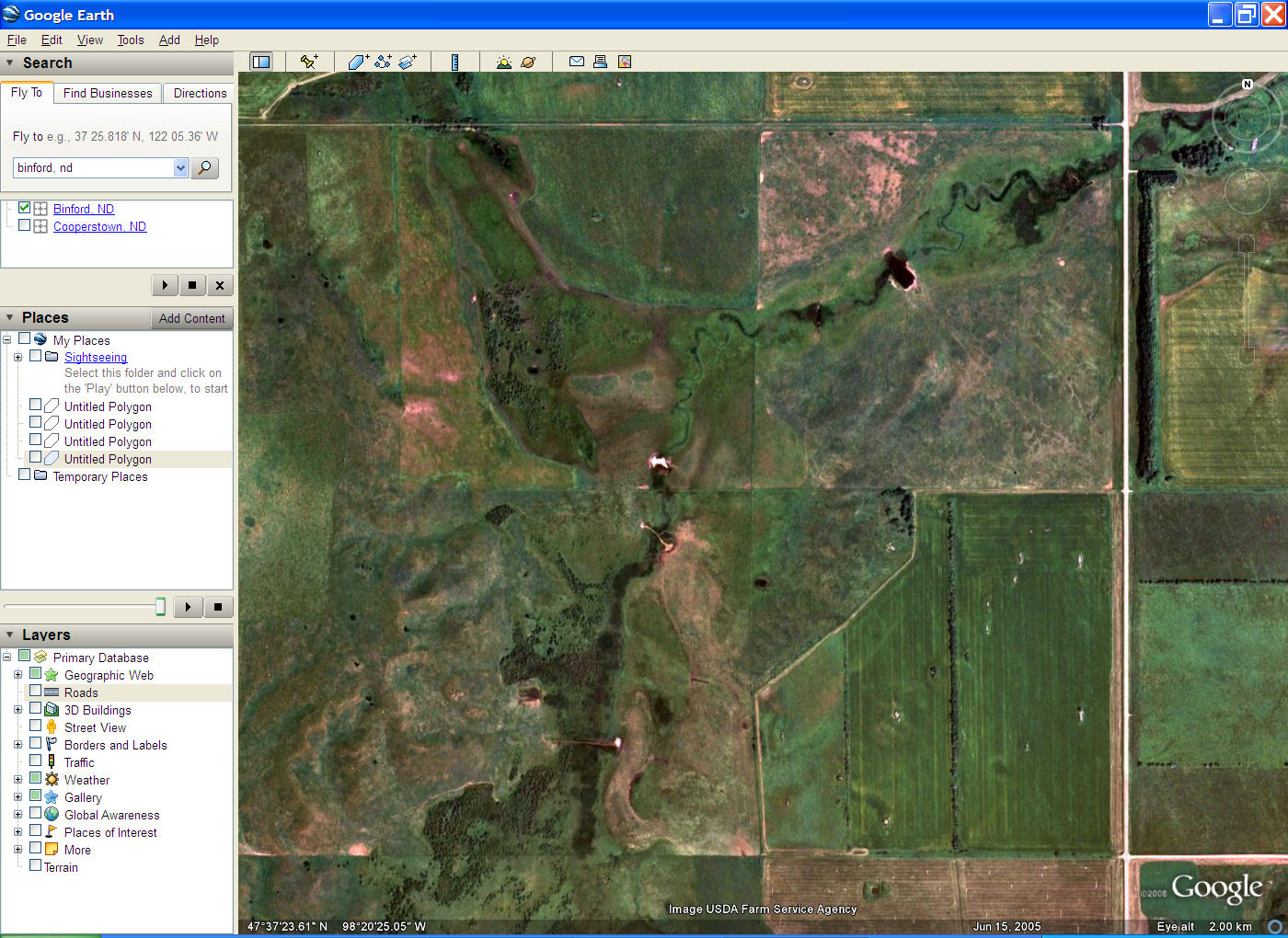Screen dimensions: 1288x938
Task: Click Places panel stop button
Action: coord(218,607)
